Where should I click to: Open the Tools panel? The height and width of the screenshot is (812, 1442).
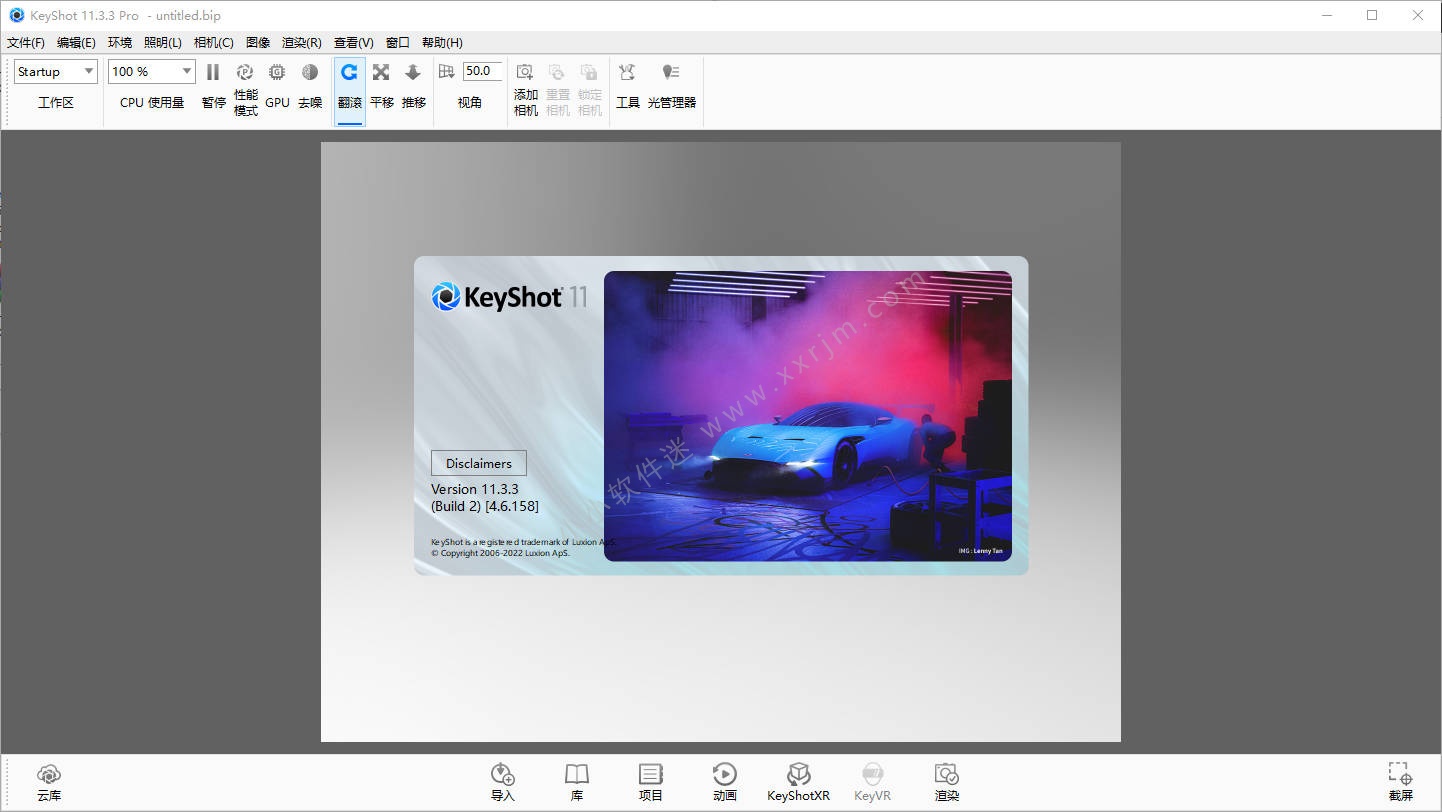pos(627,85)
